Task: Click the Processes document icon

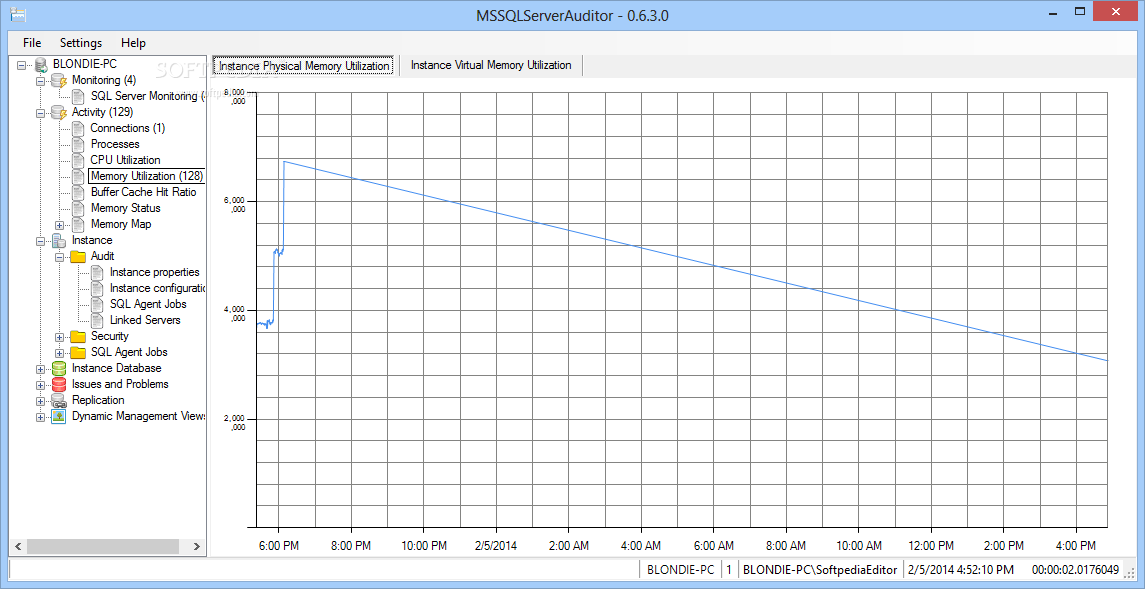Action: tap(78, 145)
